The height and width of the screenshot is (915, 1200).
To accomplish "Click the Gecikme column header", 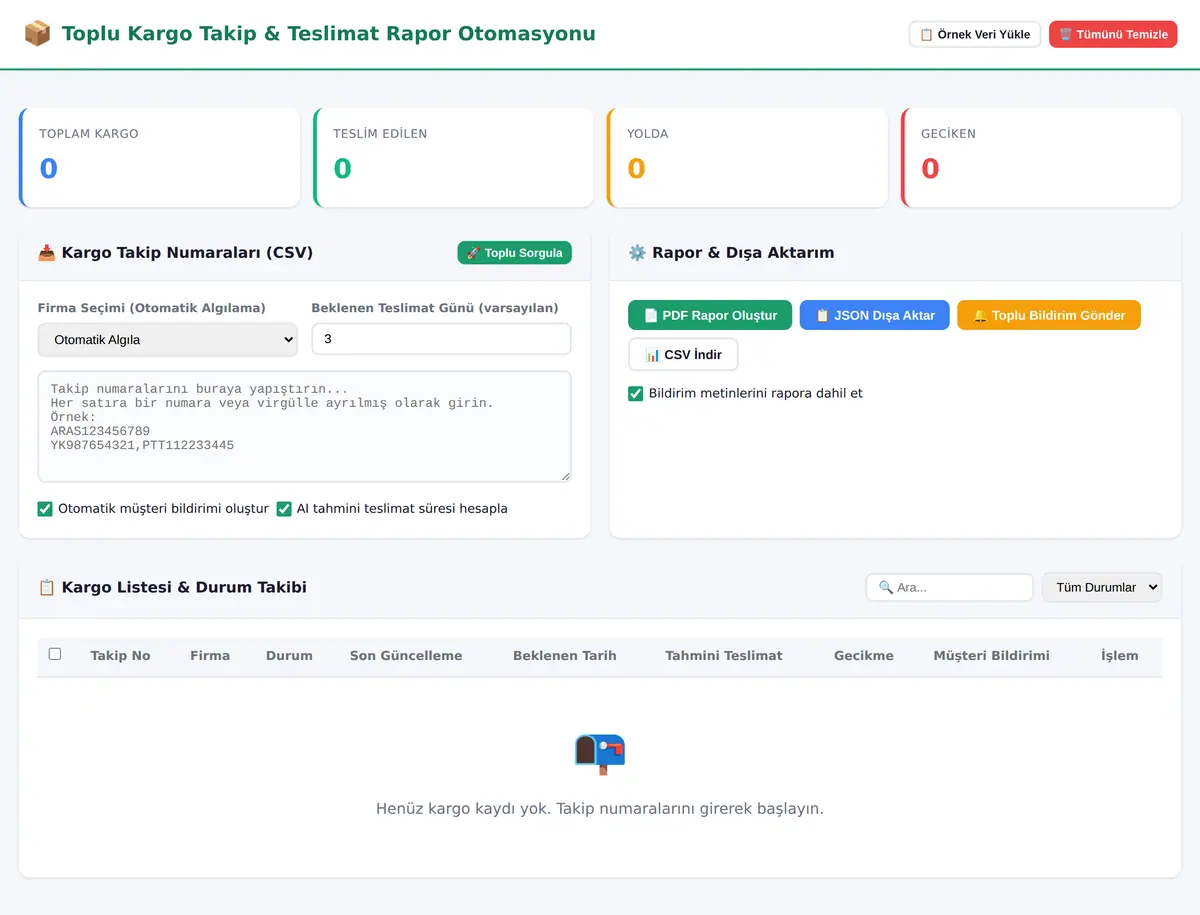I will (x=864, y=656).
